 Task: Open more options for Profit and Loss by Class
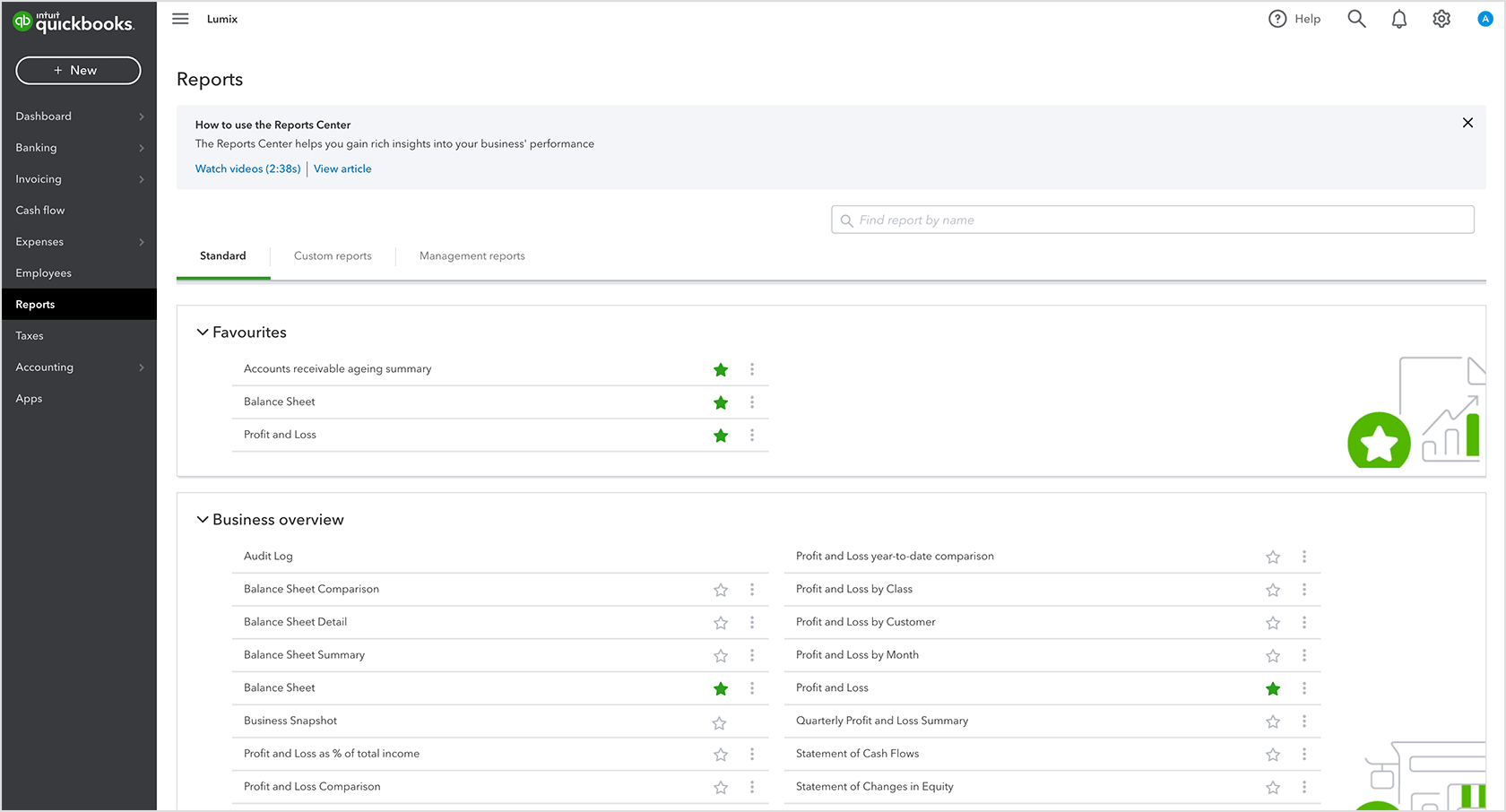pyautogui.click(x=1304, y=590)
